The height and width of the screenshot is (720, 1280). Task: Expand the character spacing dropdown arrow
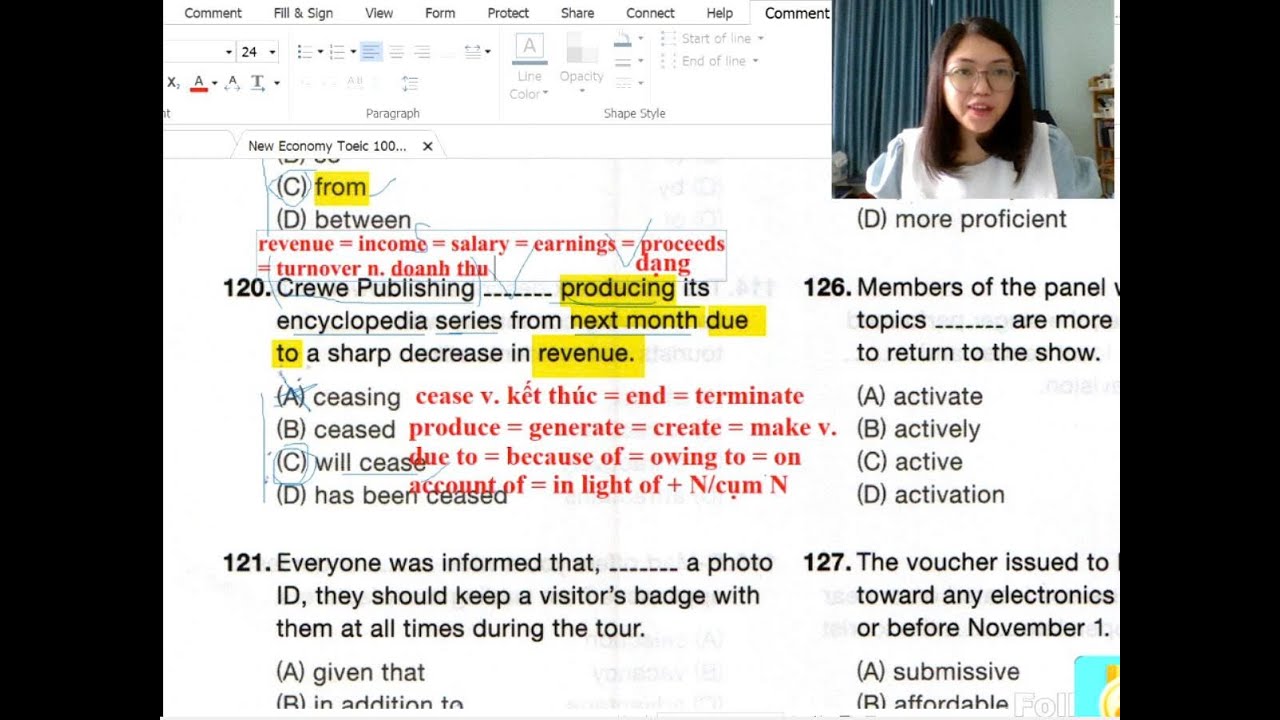(487, 52)
